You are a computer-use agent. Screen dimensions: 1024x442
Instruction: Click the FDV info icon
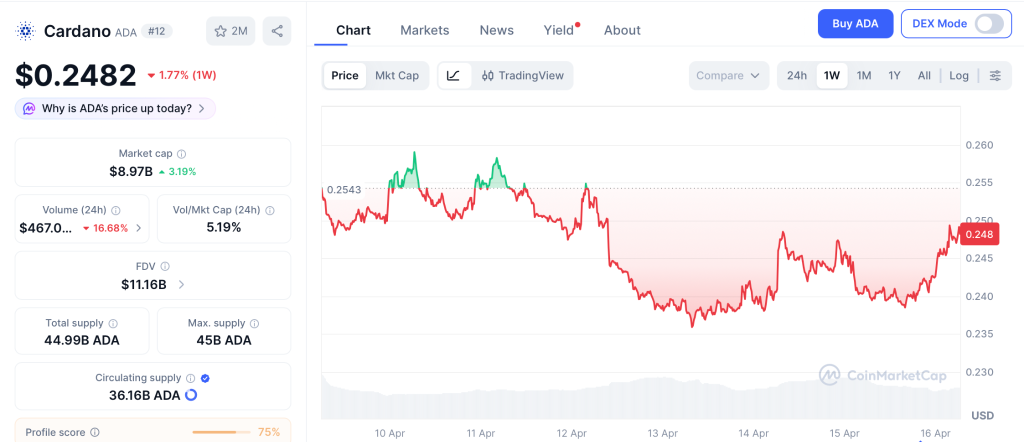coord(165,267)
